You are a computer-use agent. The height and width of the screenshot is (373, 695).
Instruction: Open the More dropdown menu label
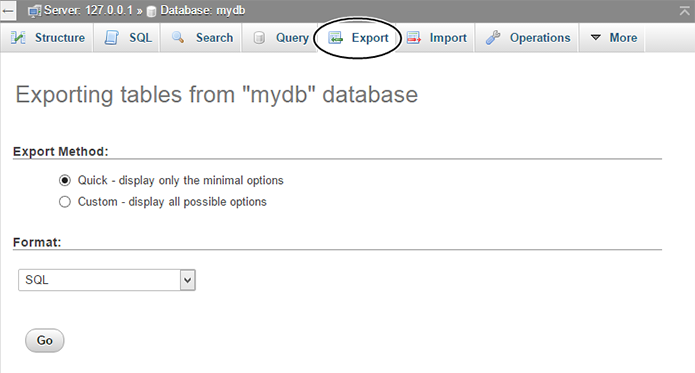click(623, 38)
